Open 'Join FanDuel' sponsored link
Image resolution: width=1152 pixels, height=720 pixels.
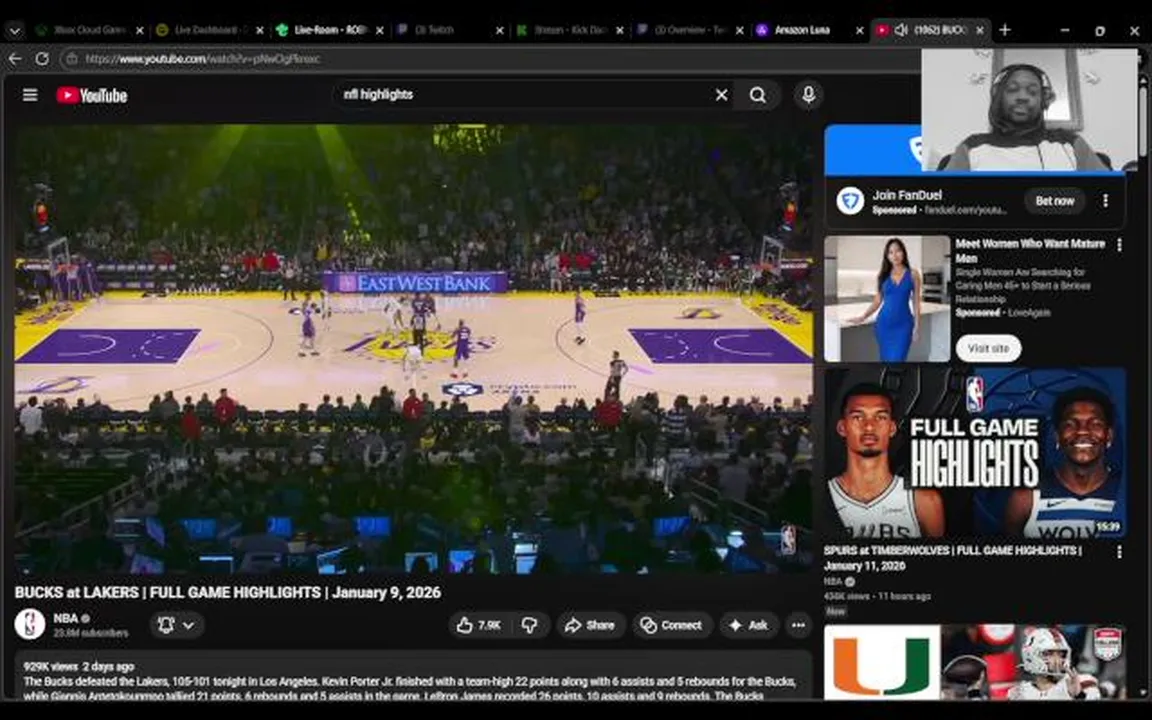pos(907,195)
